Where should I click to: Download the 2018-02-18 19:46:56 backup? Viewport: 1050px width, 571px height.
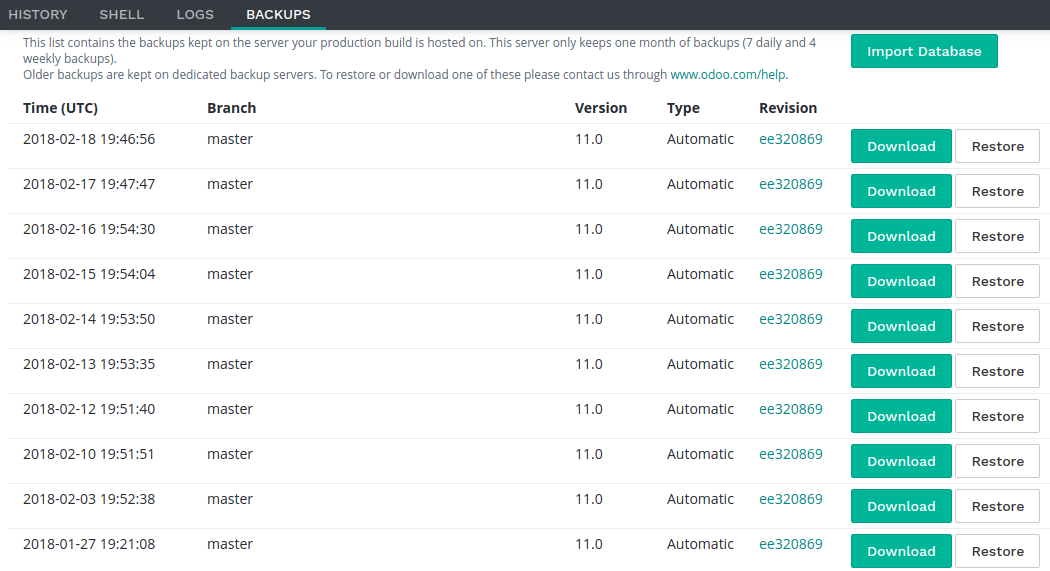(x=901, y=146)
